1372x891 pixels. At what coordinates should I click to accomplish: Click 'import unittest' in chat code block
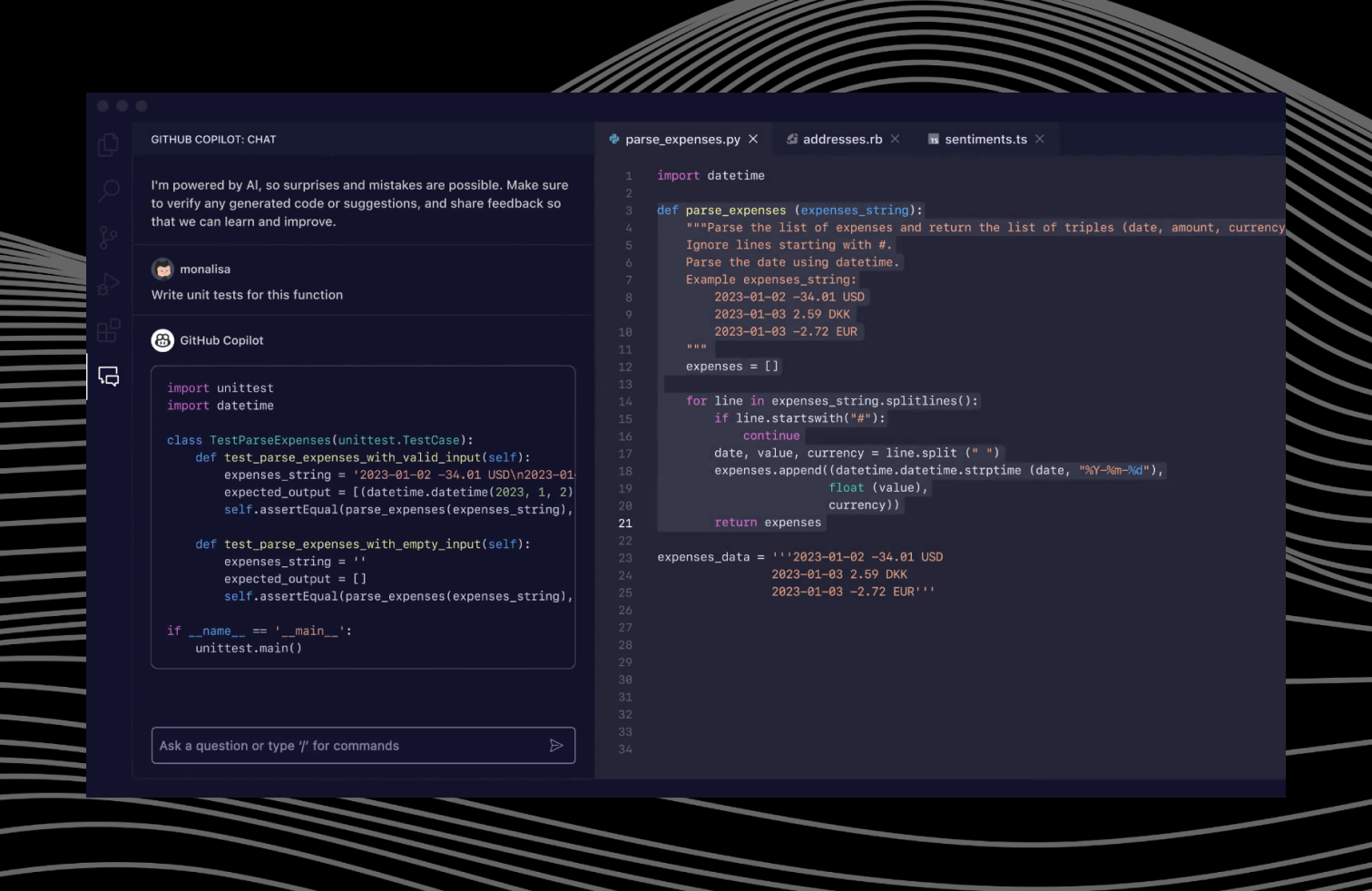click(x=220, y=388)
